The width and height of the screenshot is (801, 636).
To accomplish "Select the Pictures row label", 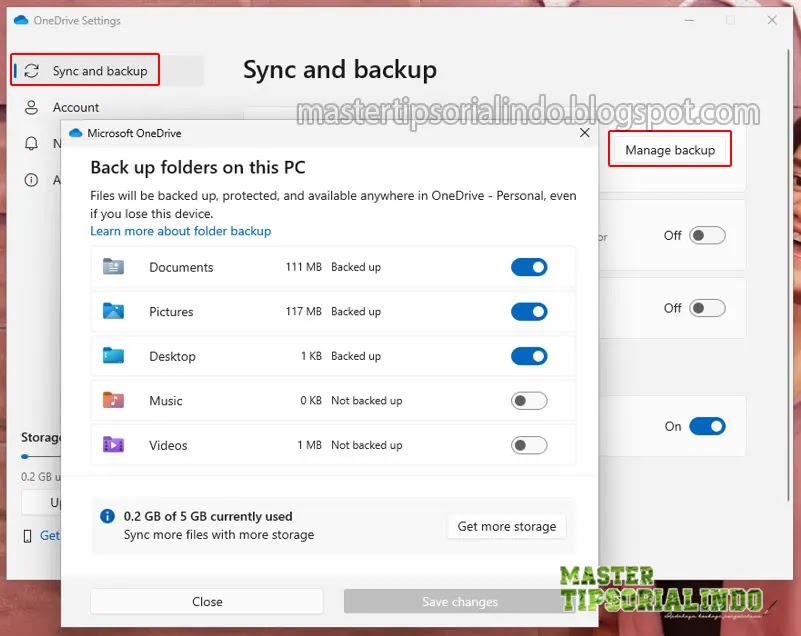I will click(x=171, y=312).
